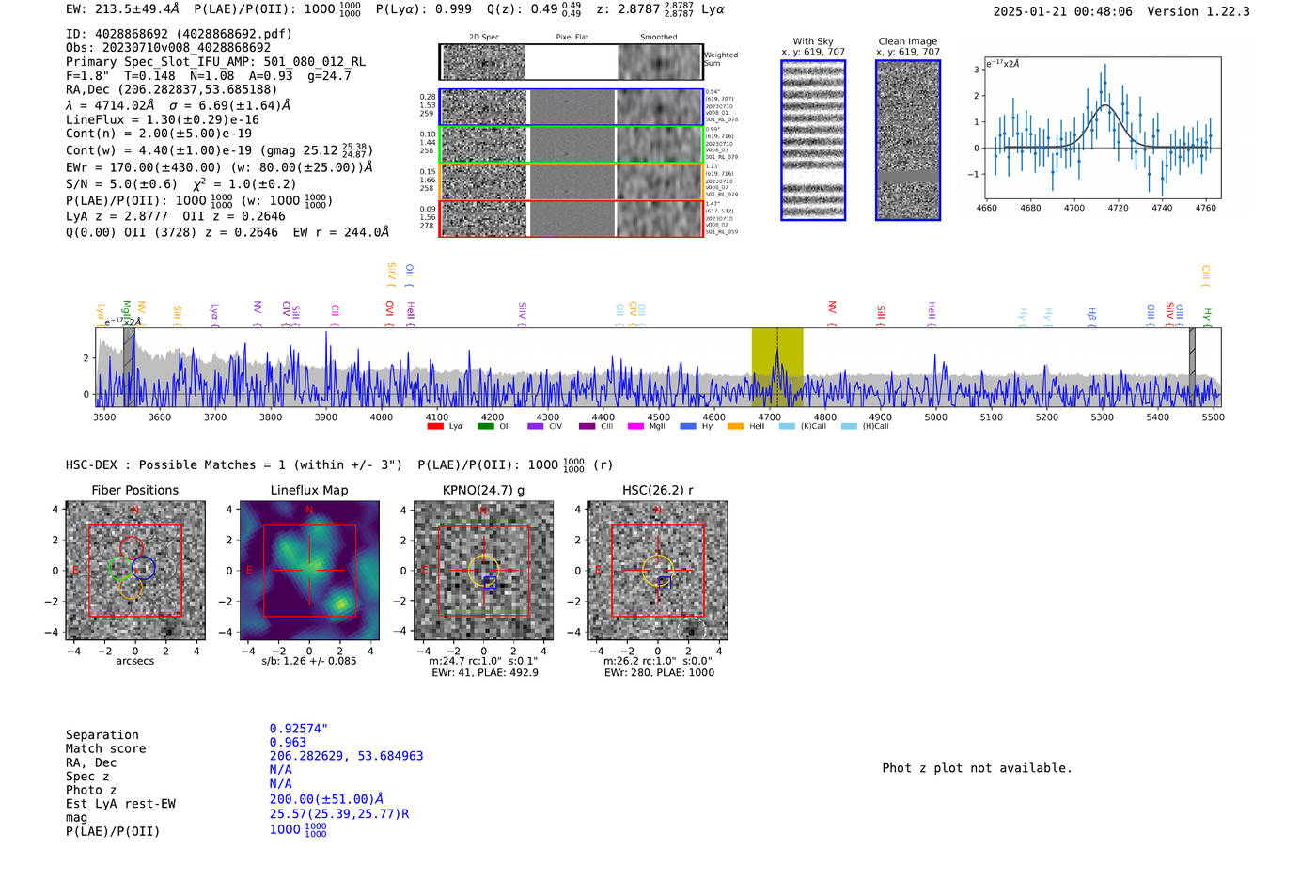Click the dark purple CIII legend swatch

(x=587, y=426)
